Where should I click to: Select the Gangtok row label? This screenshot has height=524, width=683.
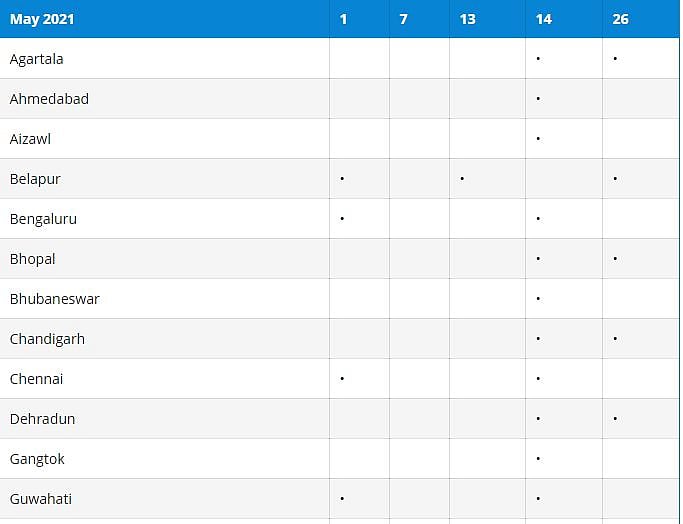(37, 459)
